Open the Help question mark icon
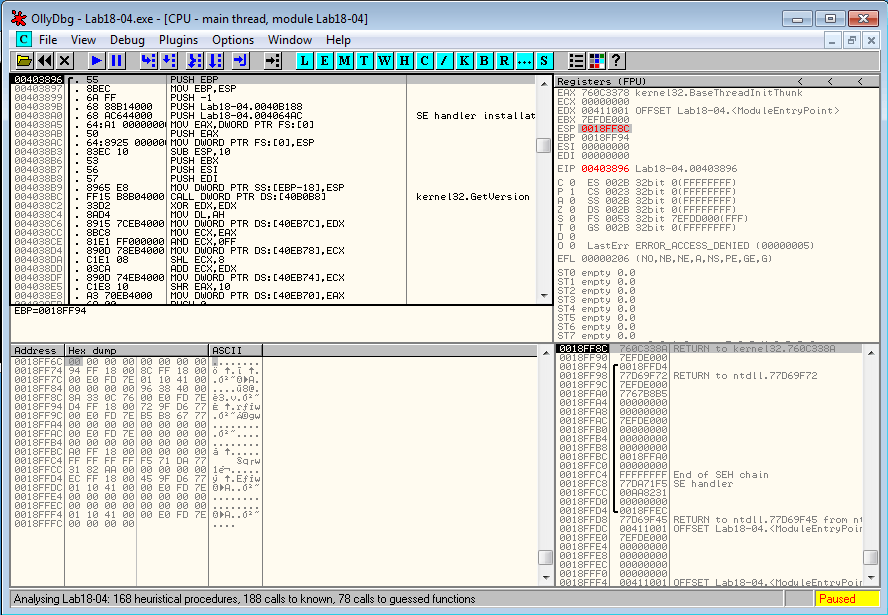The height and width of the screenshot is (615, 888). click(616, 61)
